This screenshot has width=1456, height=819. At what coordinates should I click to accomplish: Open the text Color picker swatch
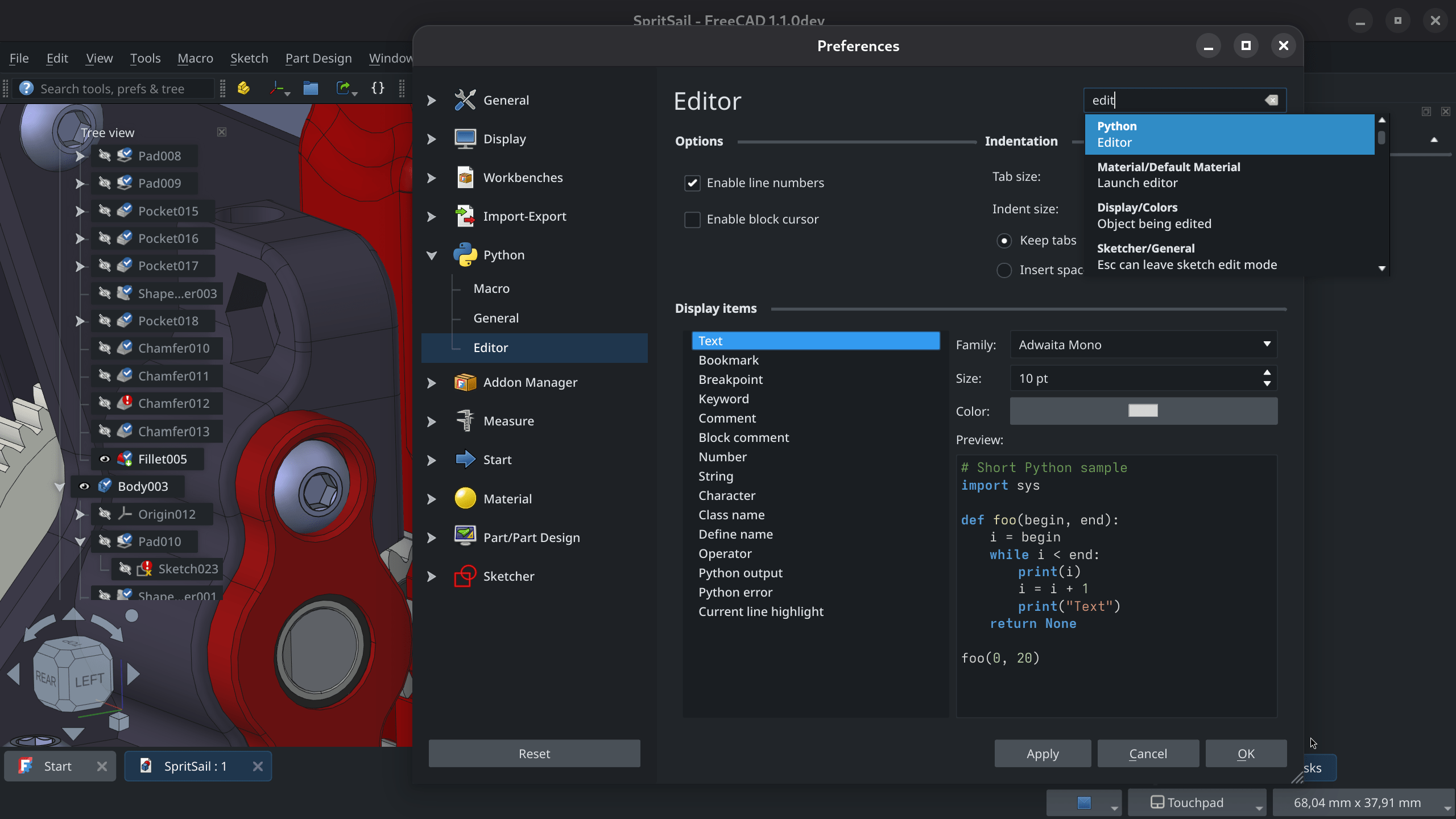[1143, 411]
